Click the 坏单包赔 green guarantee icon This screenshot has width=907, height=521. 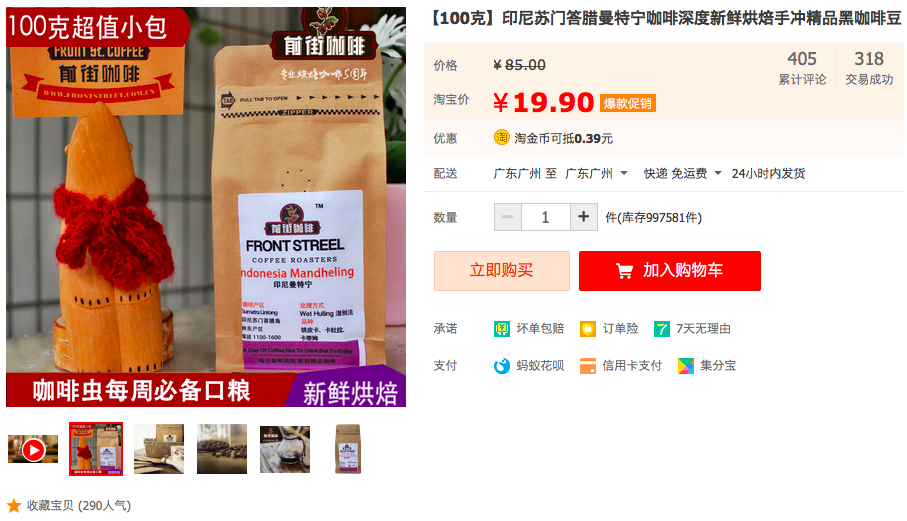pos(502,329)
